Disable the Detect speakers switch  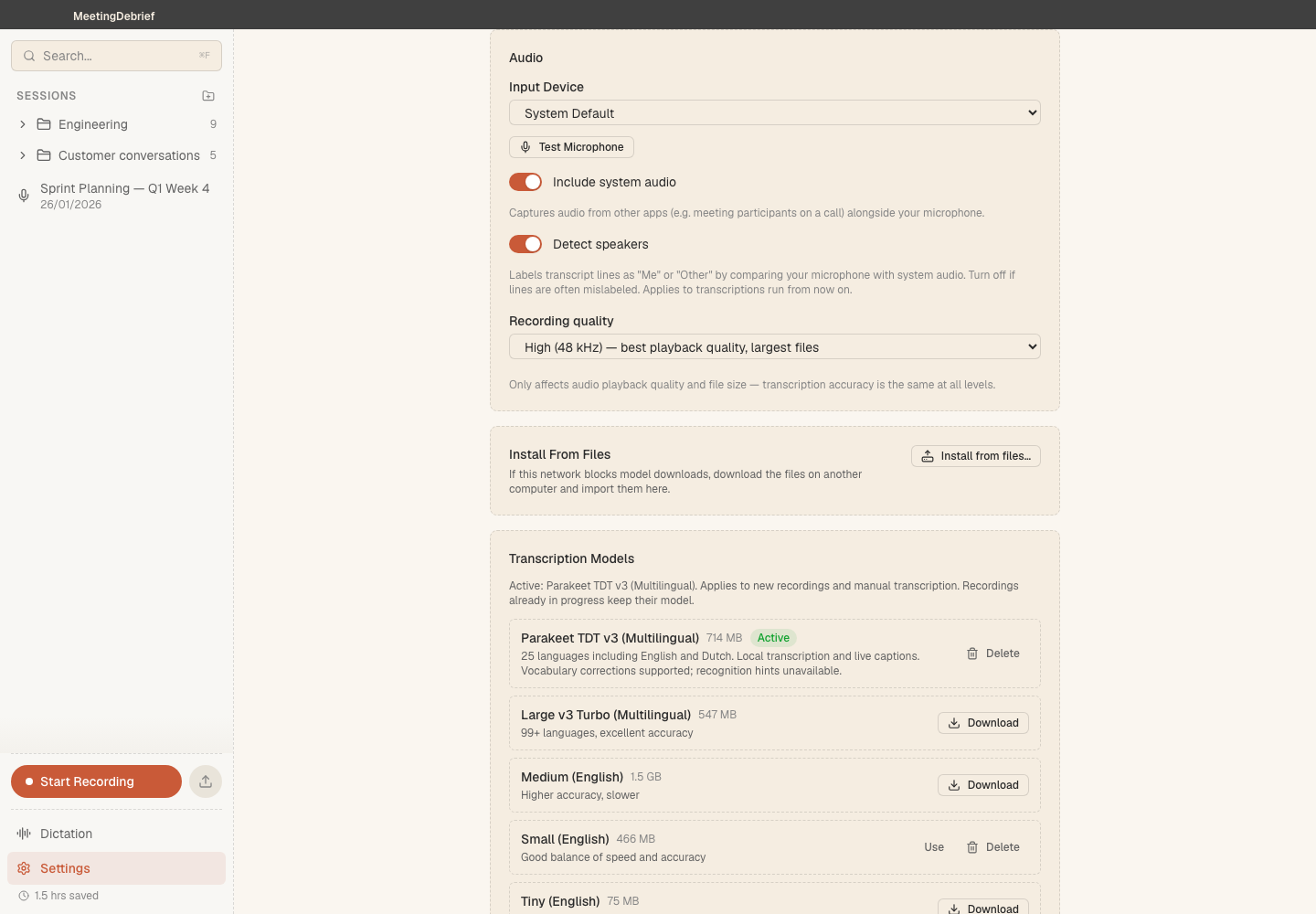525,244
